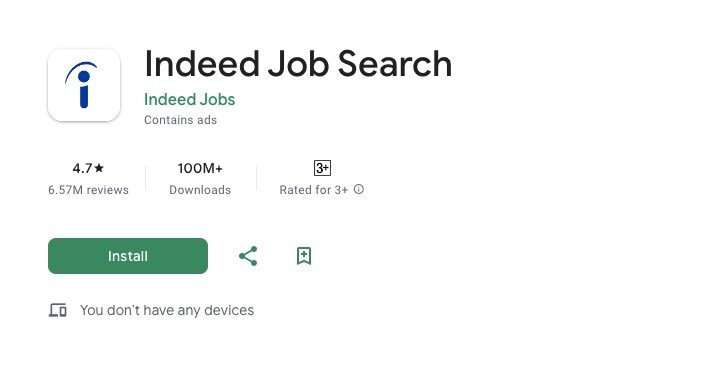This screenshot has width=707, height=381.
Task: Open content rating info icon
Action: pyautogui.click(x=358, y=189)
